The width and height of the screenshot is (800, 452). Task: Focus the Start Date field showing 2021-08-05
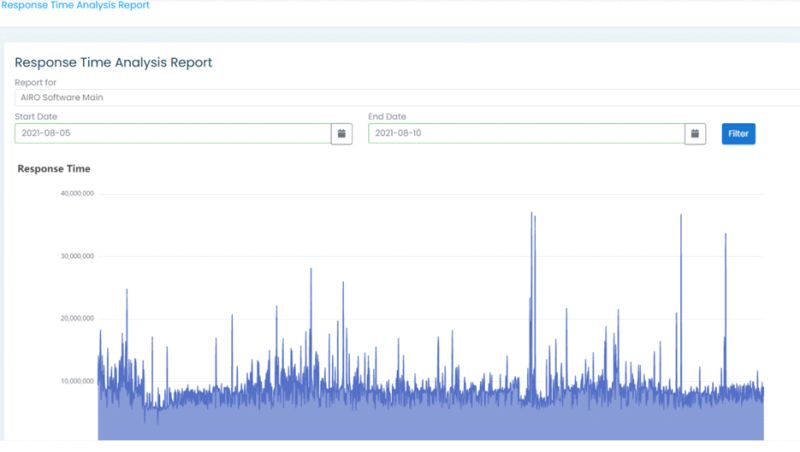(173, 133)
